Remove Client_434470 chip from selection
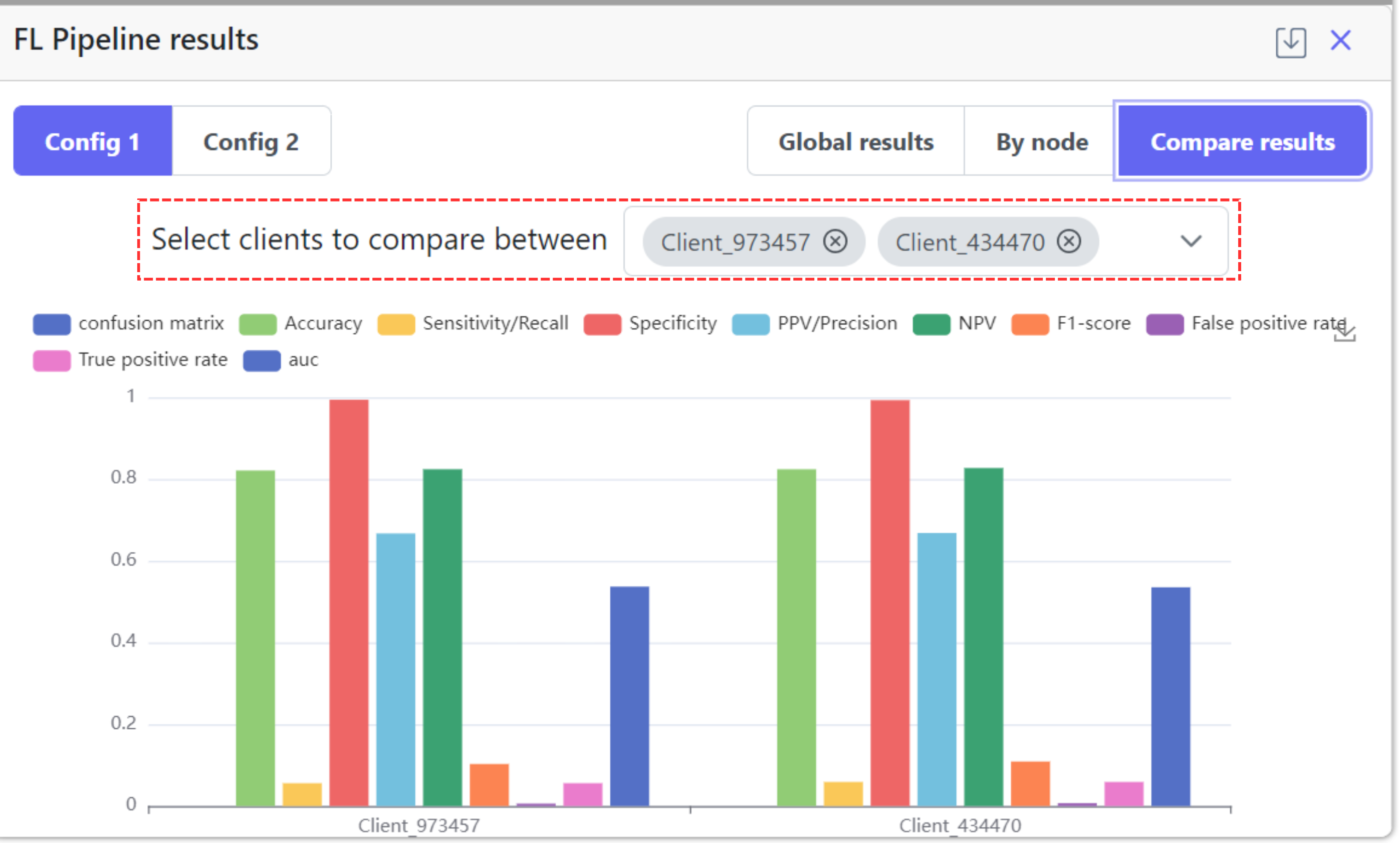The width and height of the screenshot is (1400, 843). 1069,242
